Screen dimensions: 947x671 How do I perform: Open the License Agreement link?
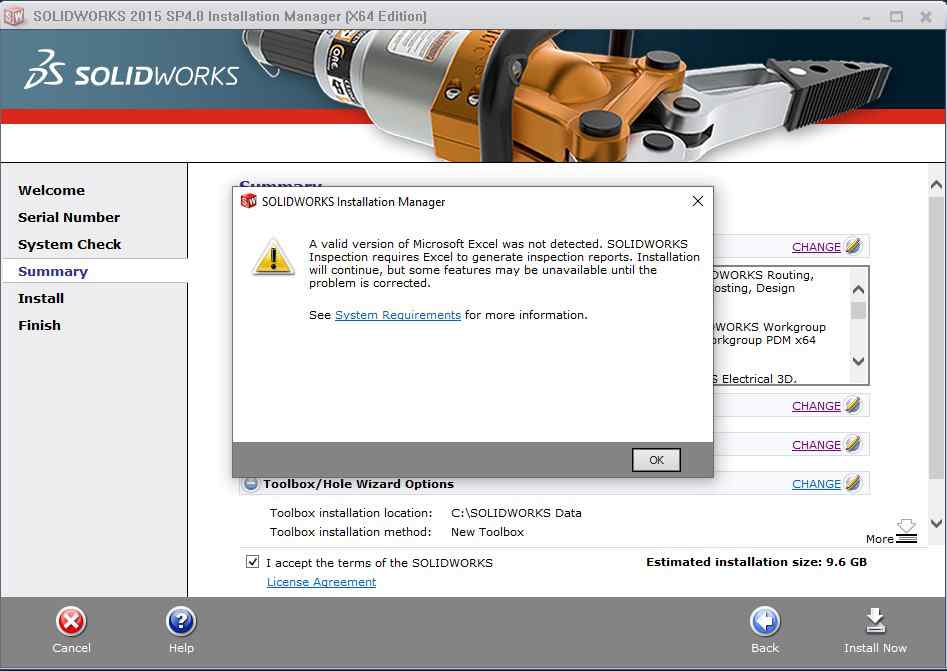[321, 582]
